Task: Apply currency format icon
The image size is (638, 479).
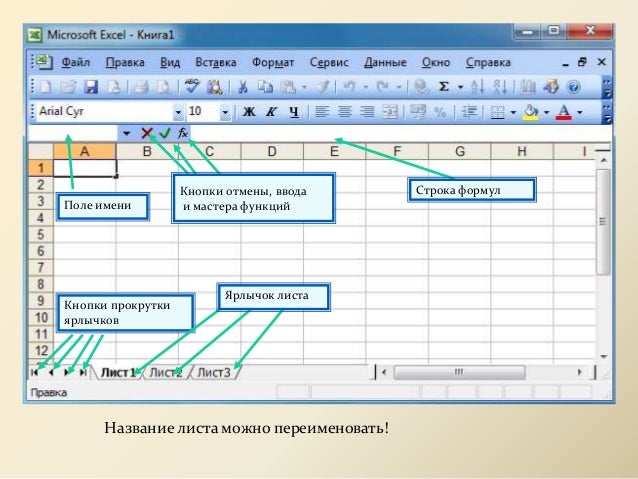Action: click(418, 112)
